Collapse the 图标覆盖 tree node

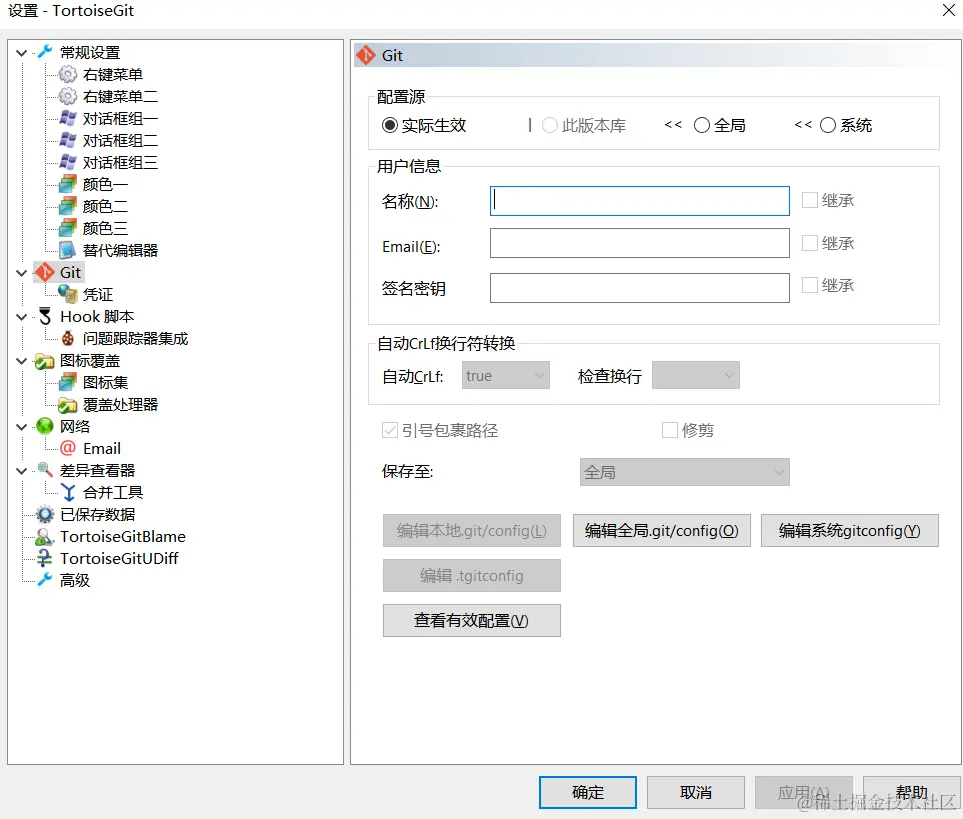(x=21, y=361)
